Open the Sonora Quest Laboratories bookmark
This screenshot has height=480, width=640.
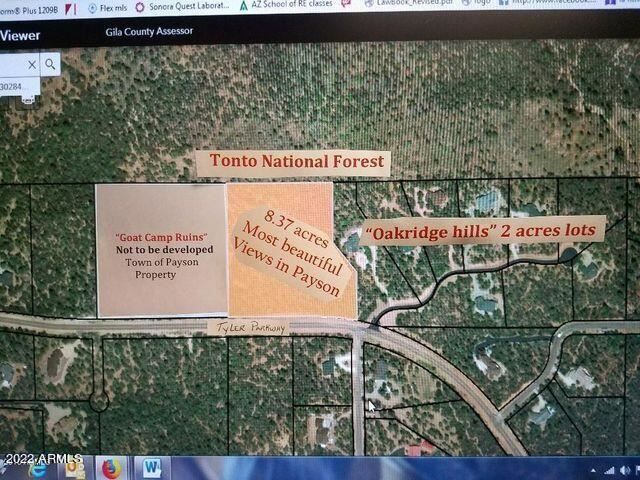[x=182, y=7]
